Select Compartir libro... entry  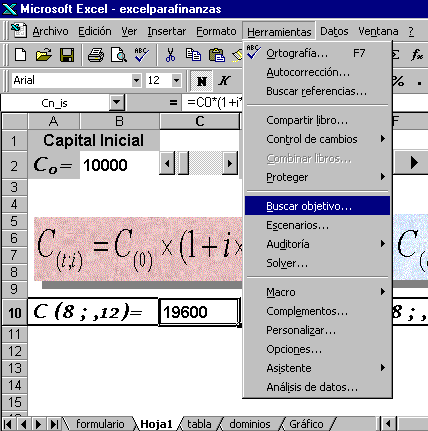tap(317, 120)
